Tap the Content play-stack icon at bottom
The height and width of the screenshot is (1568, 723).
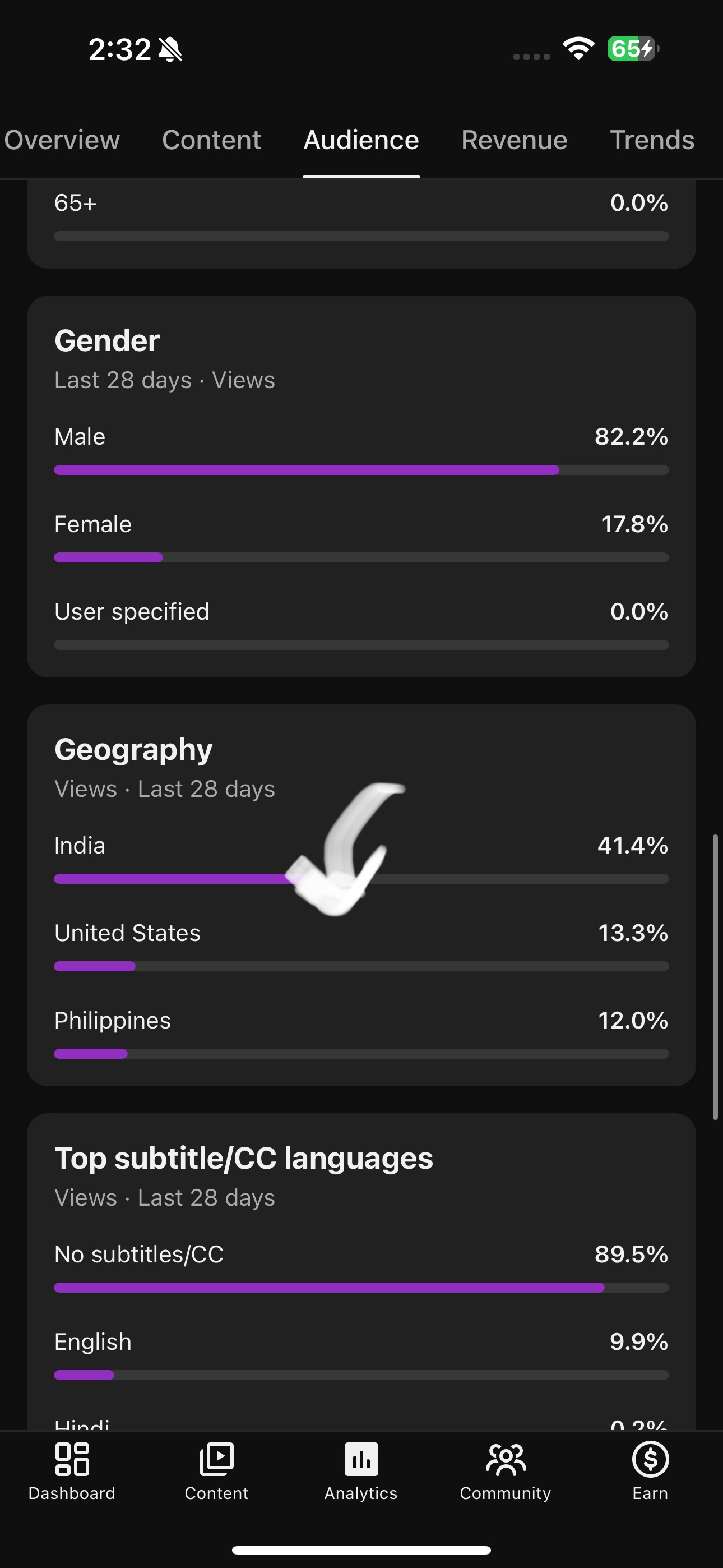[217, 1460]
